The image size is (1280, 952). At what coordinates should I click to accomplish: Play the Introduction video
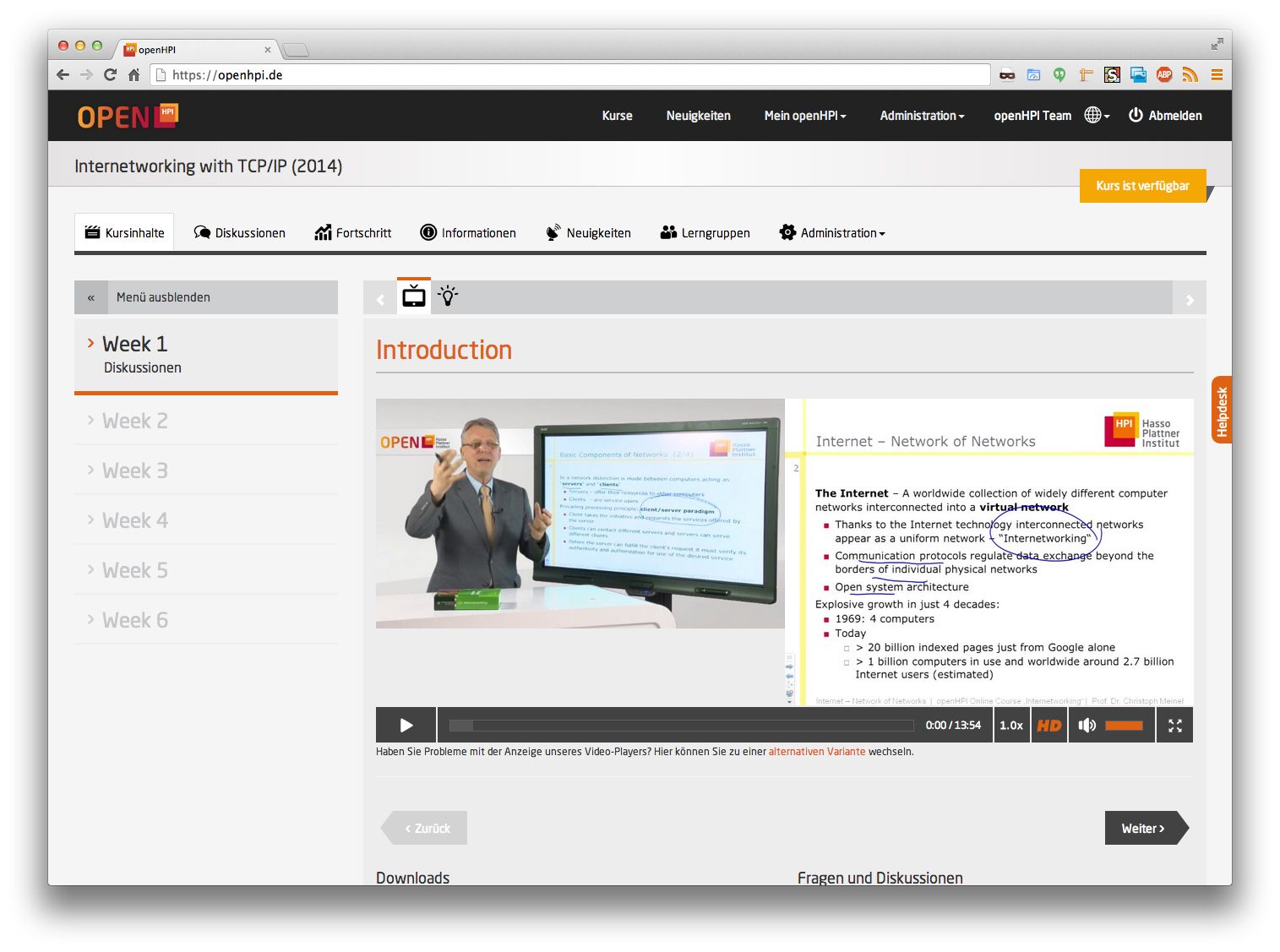(x=406, y=726)
